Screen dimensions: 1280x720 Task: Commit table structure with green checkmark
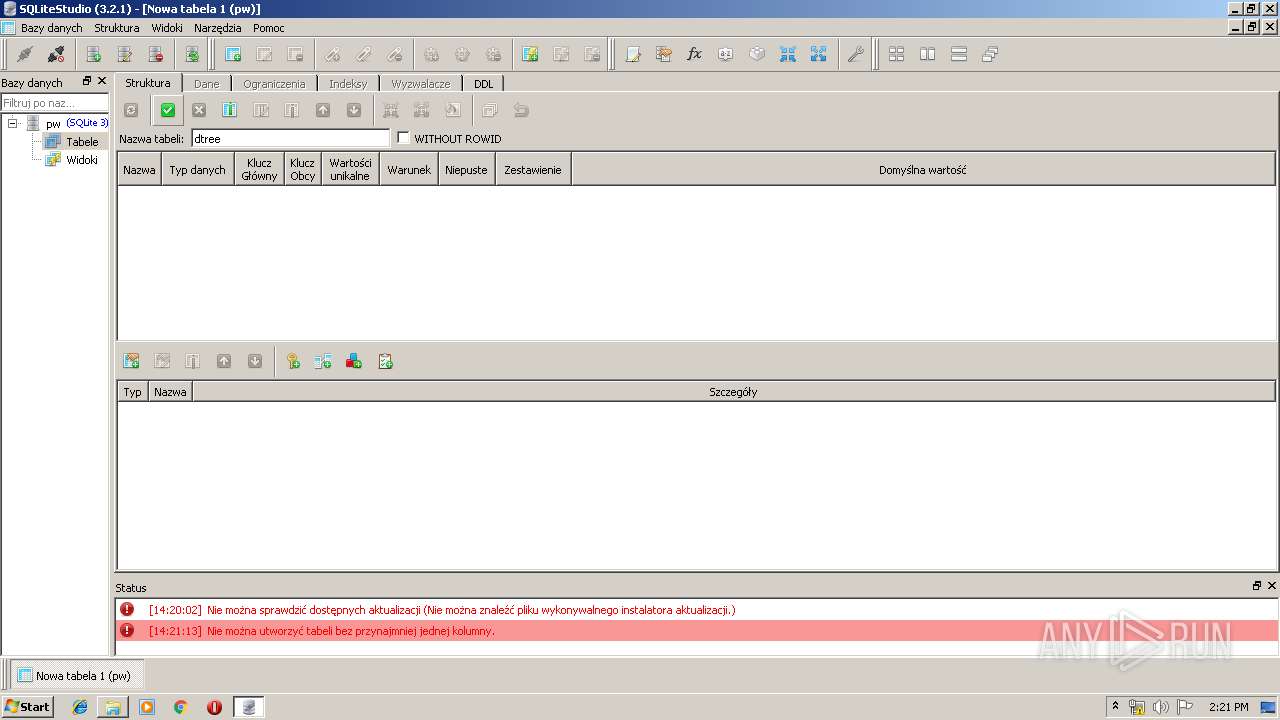point(168,110)
